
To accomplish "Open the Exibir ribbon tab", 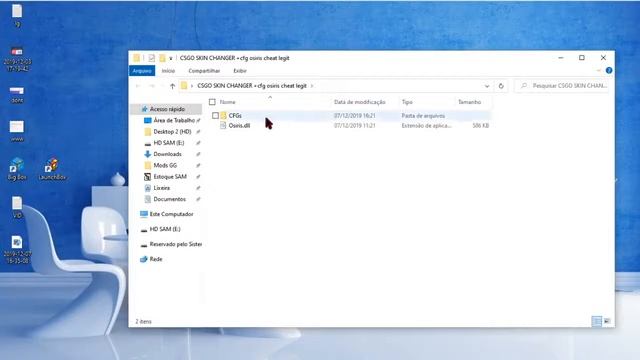I will coord(240,71).
